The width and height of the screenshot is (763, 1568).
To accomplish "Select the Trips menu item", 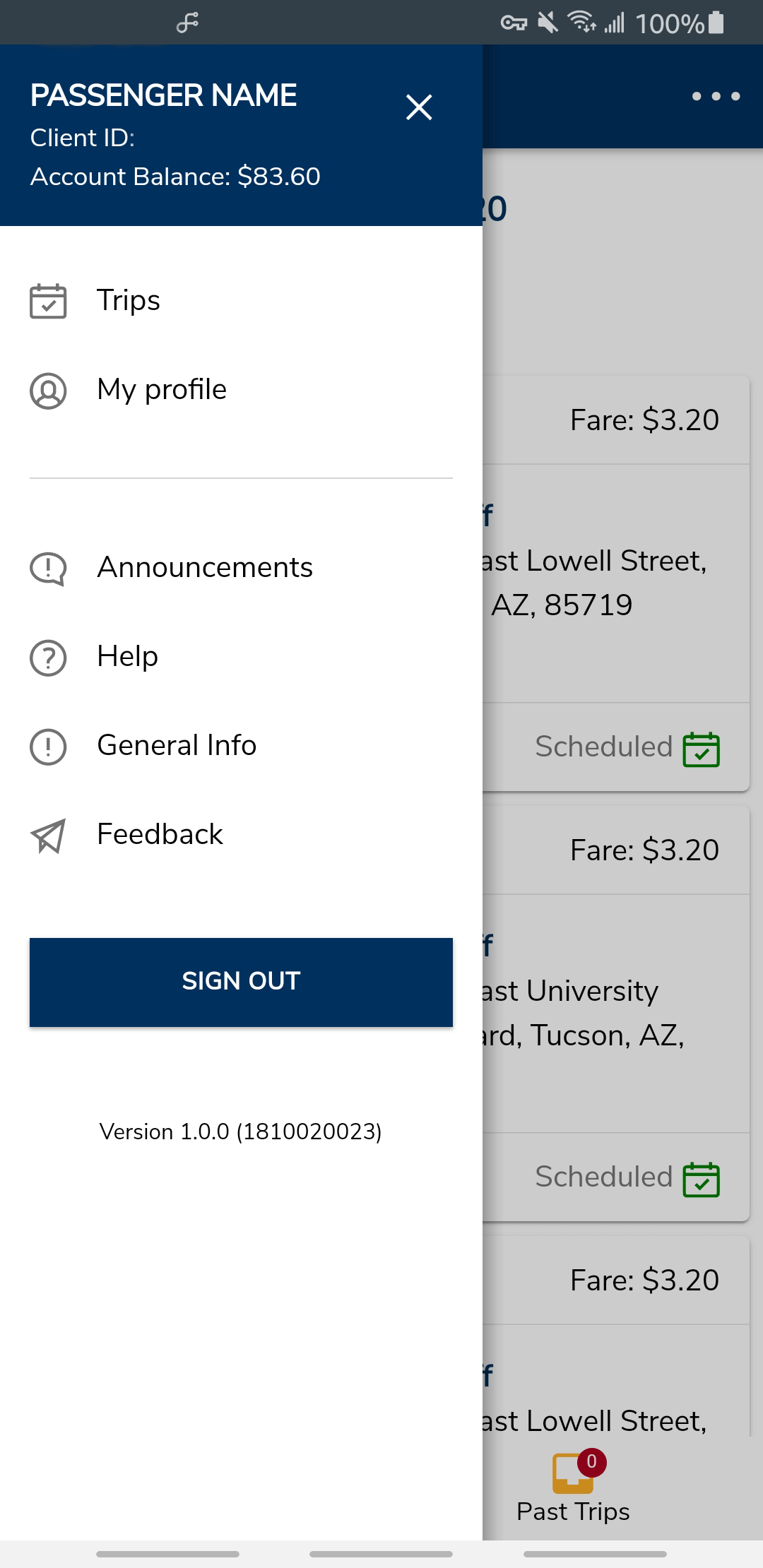I will (241, 301).
